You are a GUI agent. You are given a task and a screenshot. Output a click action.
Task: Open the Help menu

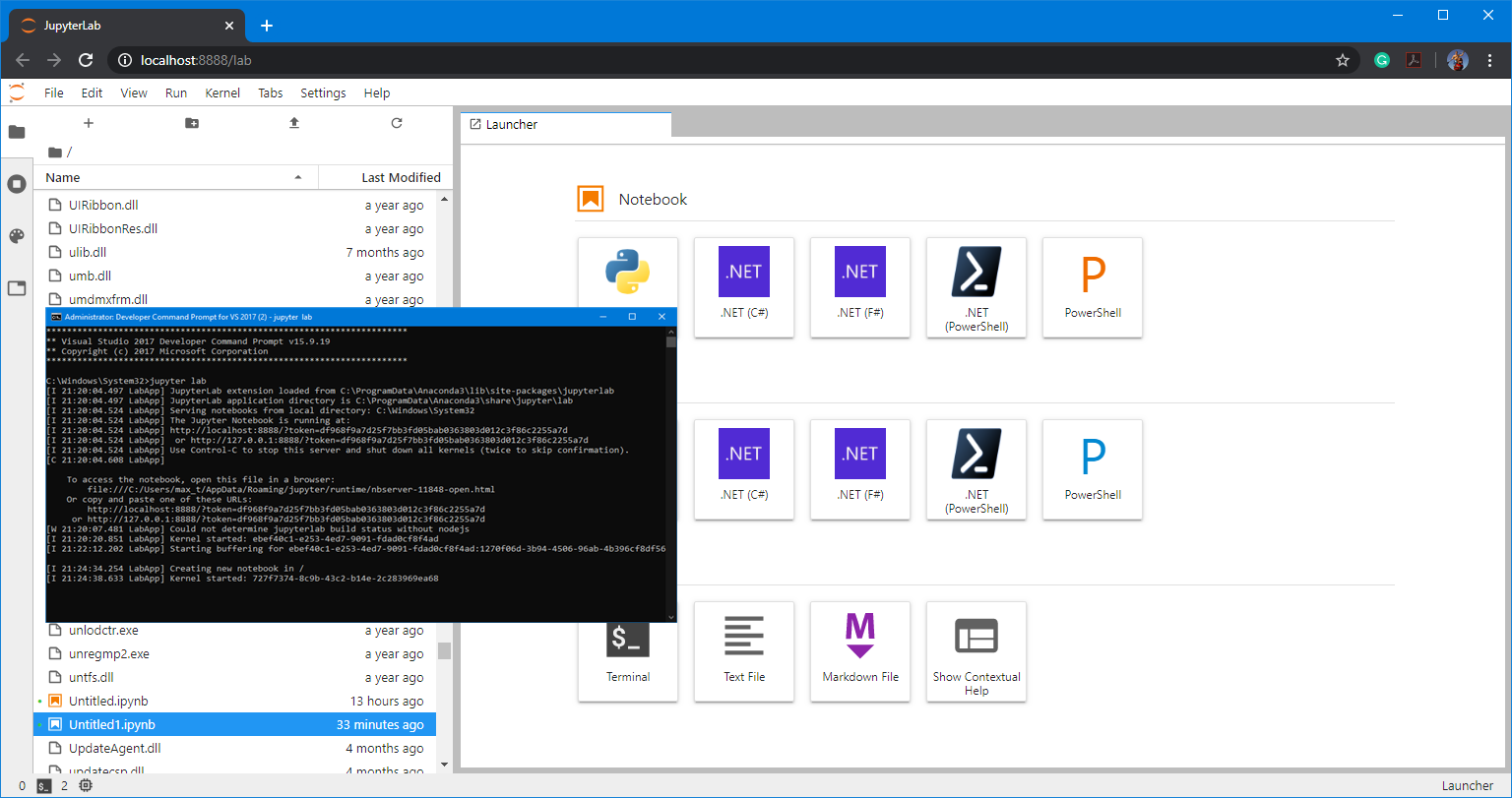pos(377,92)
